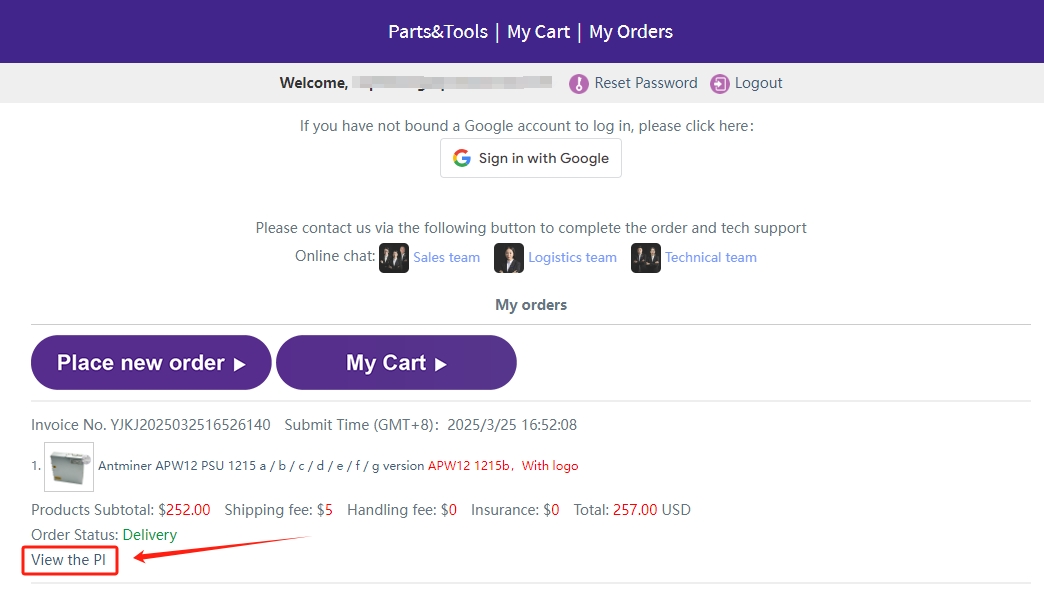Click the Logout door icon
Image resolution: width=1044 pixels, height=594 pixels.
click(720, 84)
